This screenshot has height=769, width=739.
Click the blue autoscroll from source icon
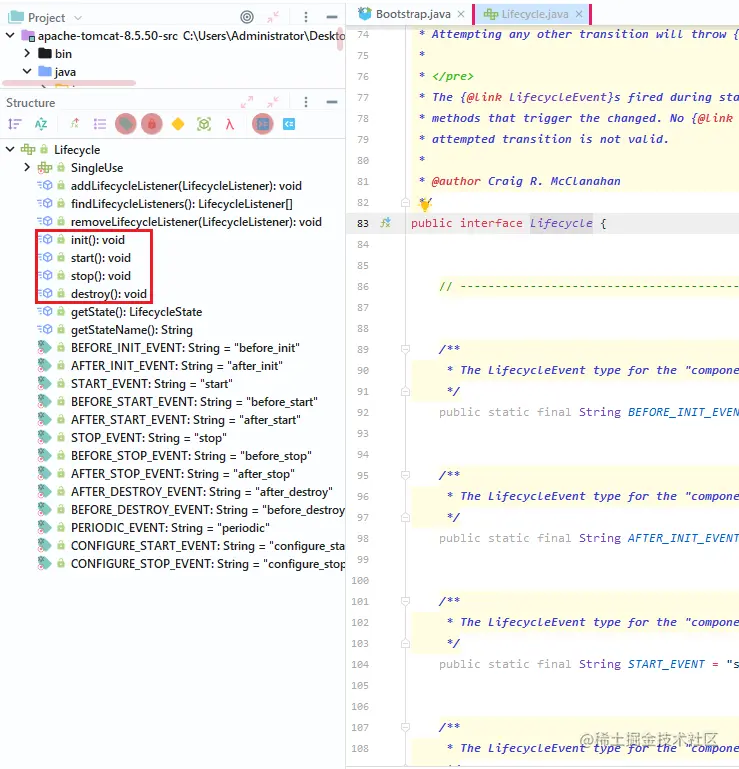click(x=289, y=124)
